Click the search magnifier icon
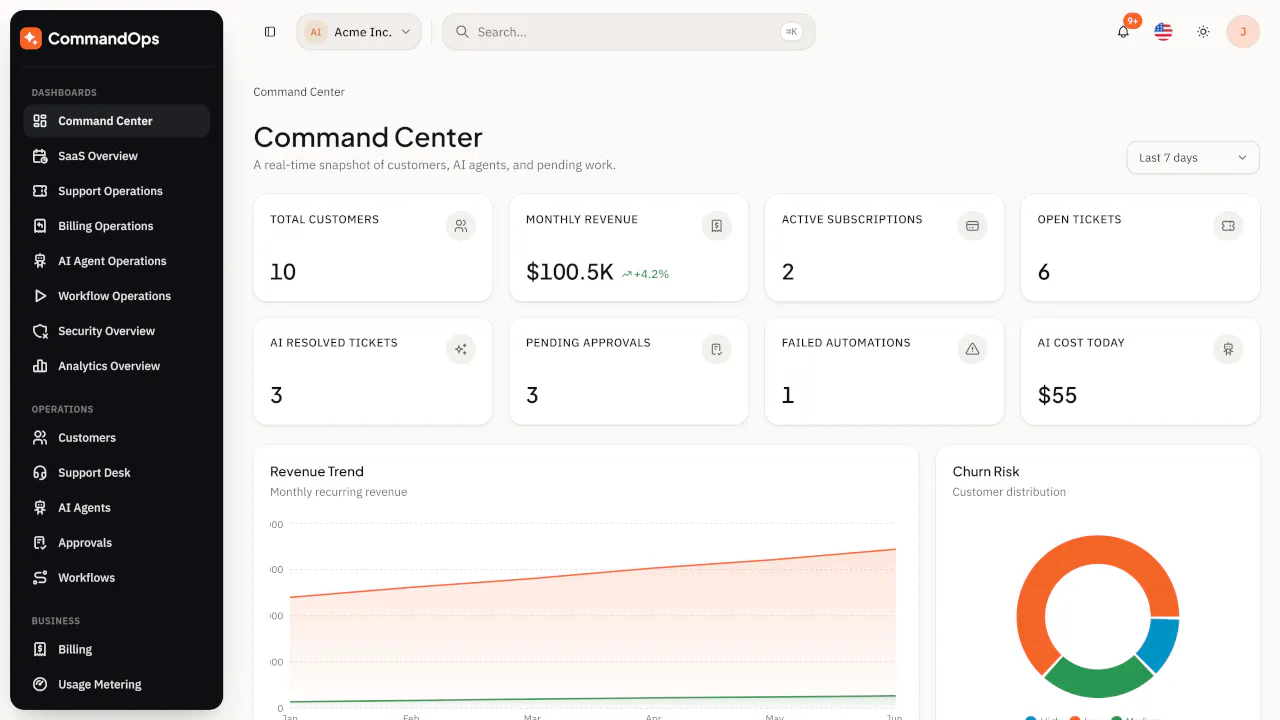This screenshot has height=720, width=1280. click(x=462, y=32)
